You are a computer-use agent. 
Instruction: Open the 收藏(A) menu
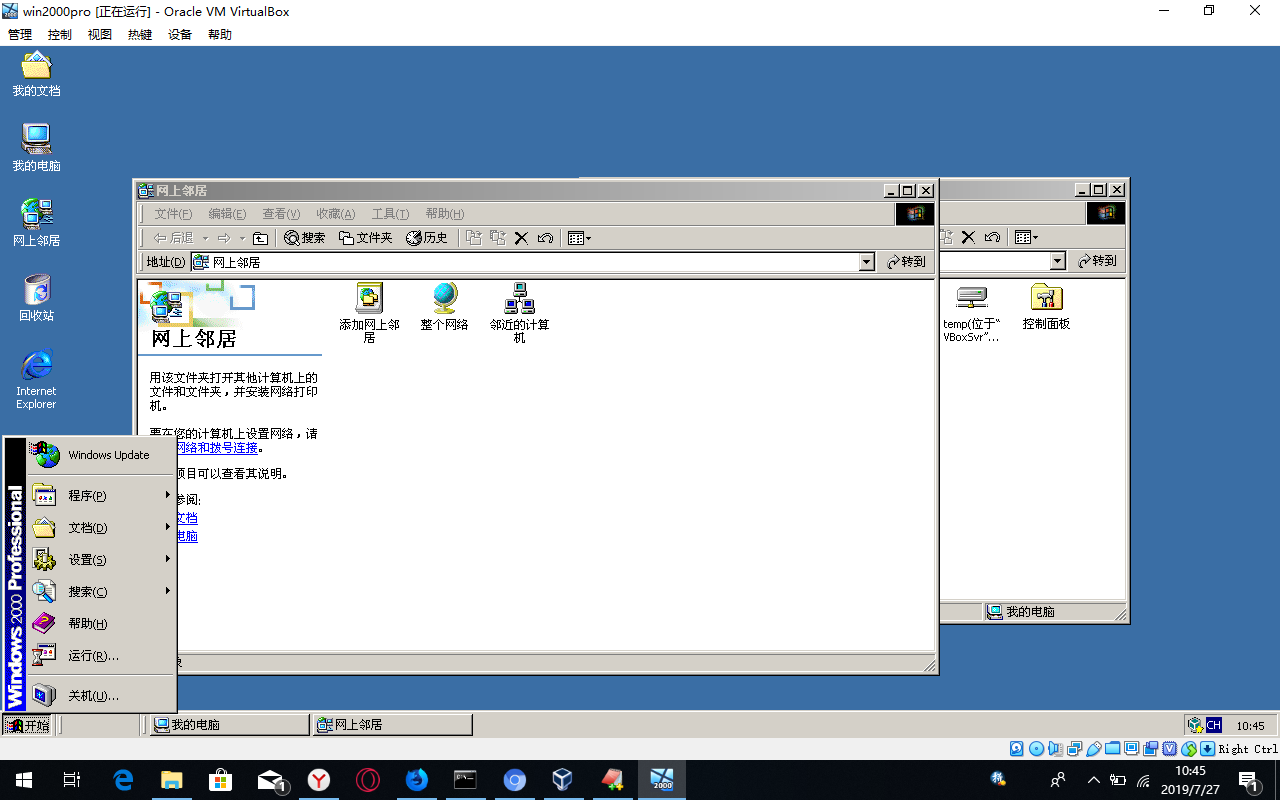coord(335,214)
